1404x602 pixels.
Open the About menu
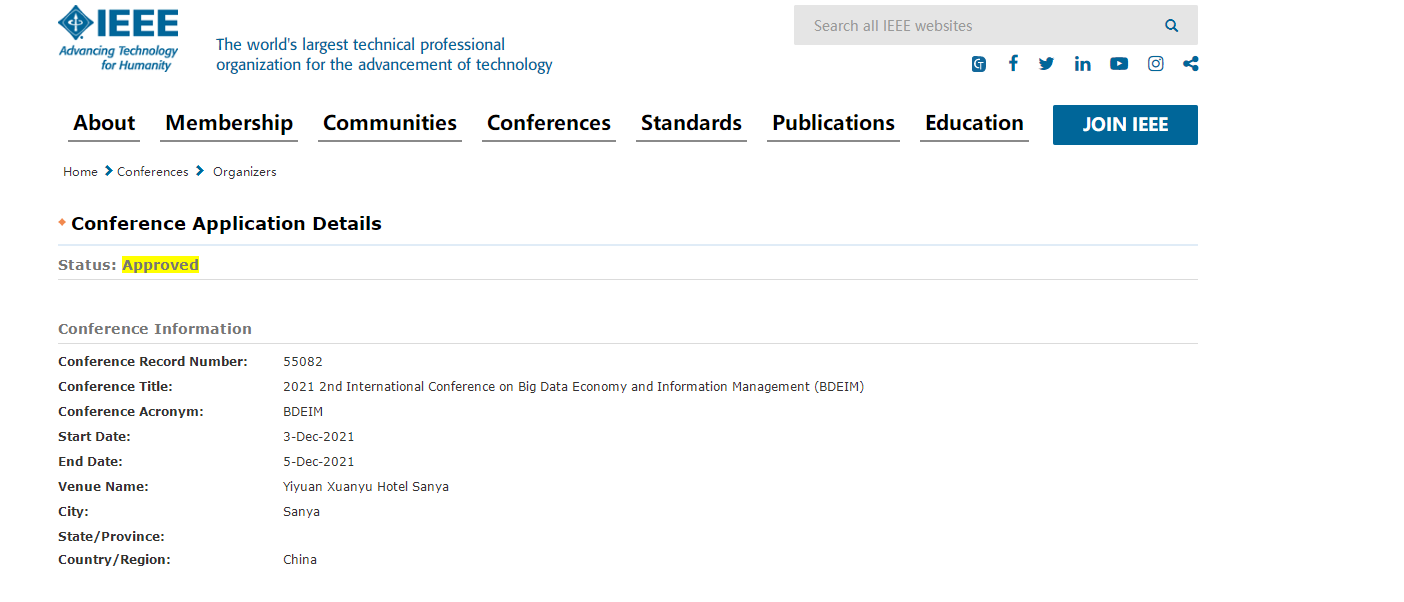point(104,123)
